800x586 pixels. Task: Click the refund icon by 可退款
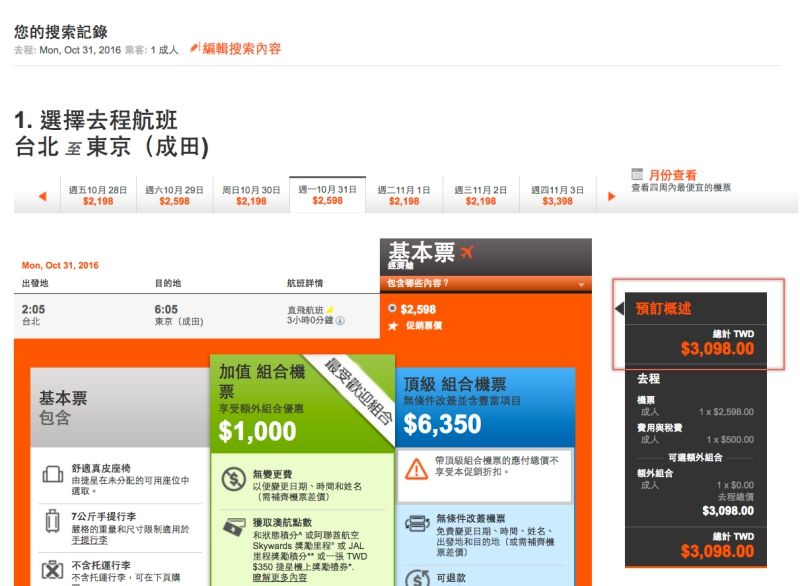[x=417, y=578]
